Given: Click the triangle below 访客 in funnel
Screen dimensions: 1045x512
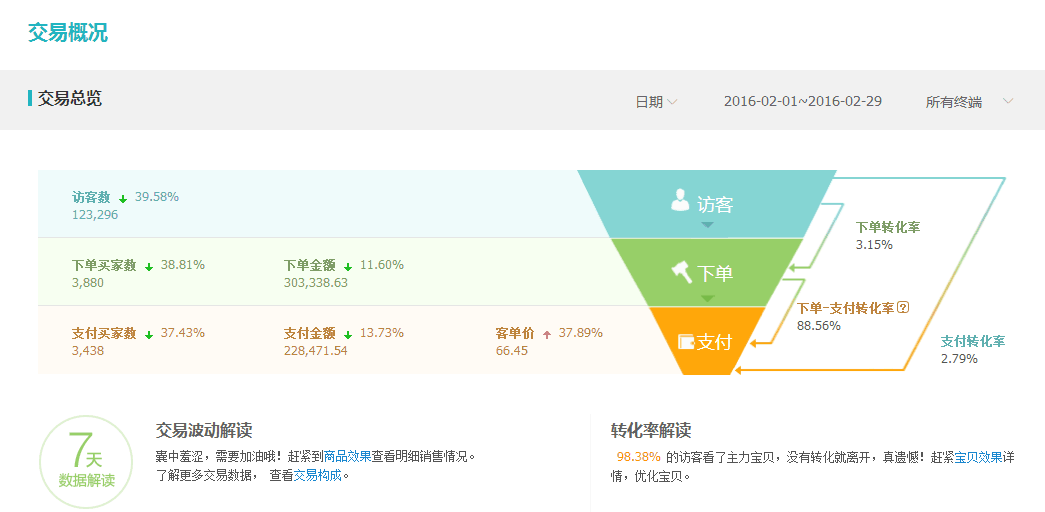Looking at the screenshot, I should (707, 225).
